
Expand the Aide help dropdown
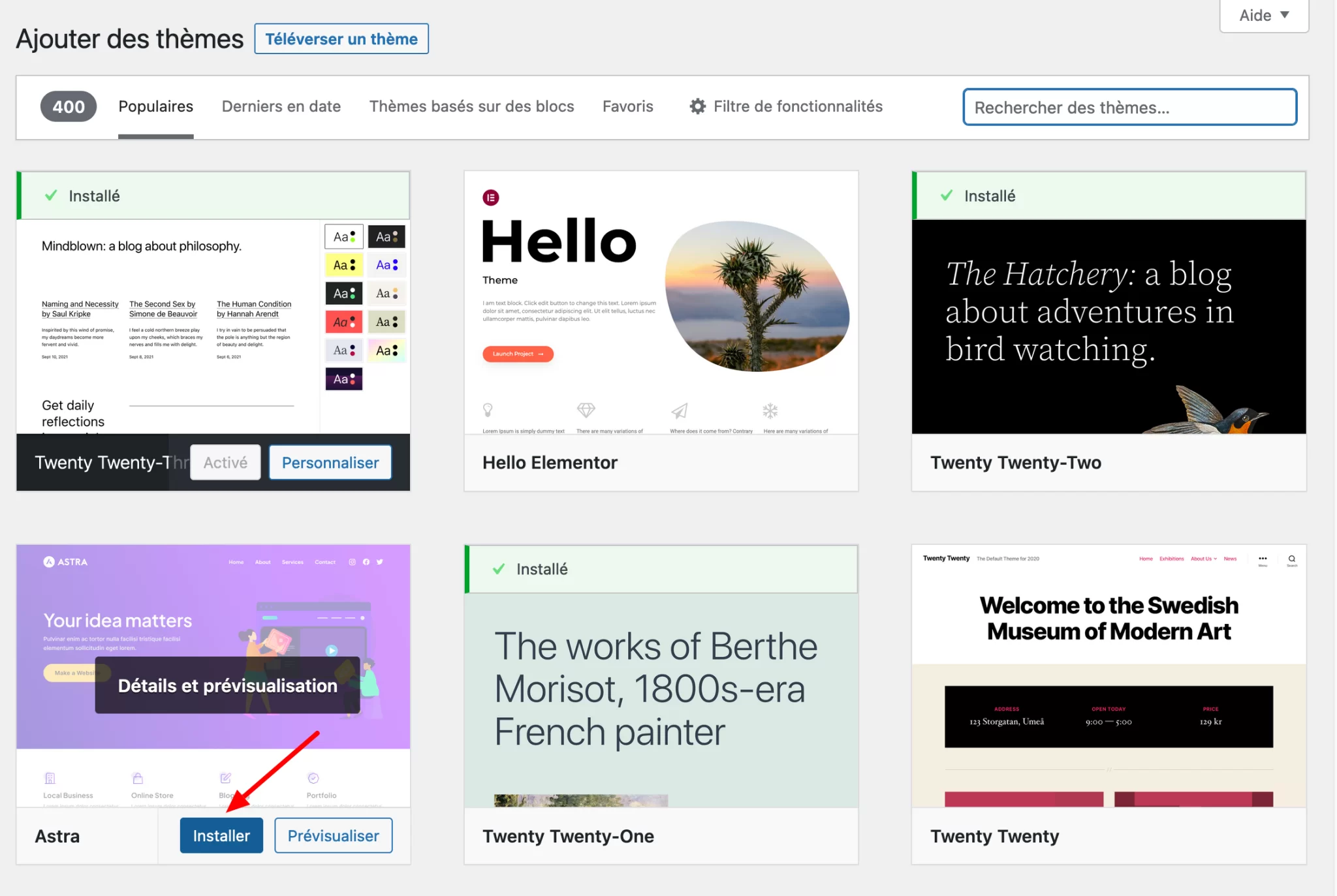point(1264,15)
